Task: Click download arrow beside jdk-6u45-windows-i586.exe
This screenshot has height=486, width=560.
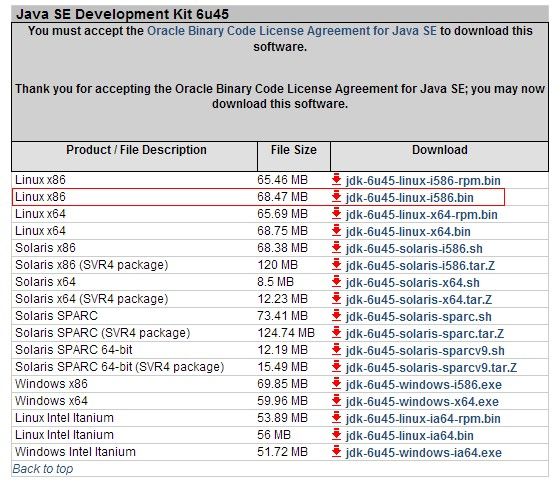Action: [x=336, y=384]
